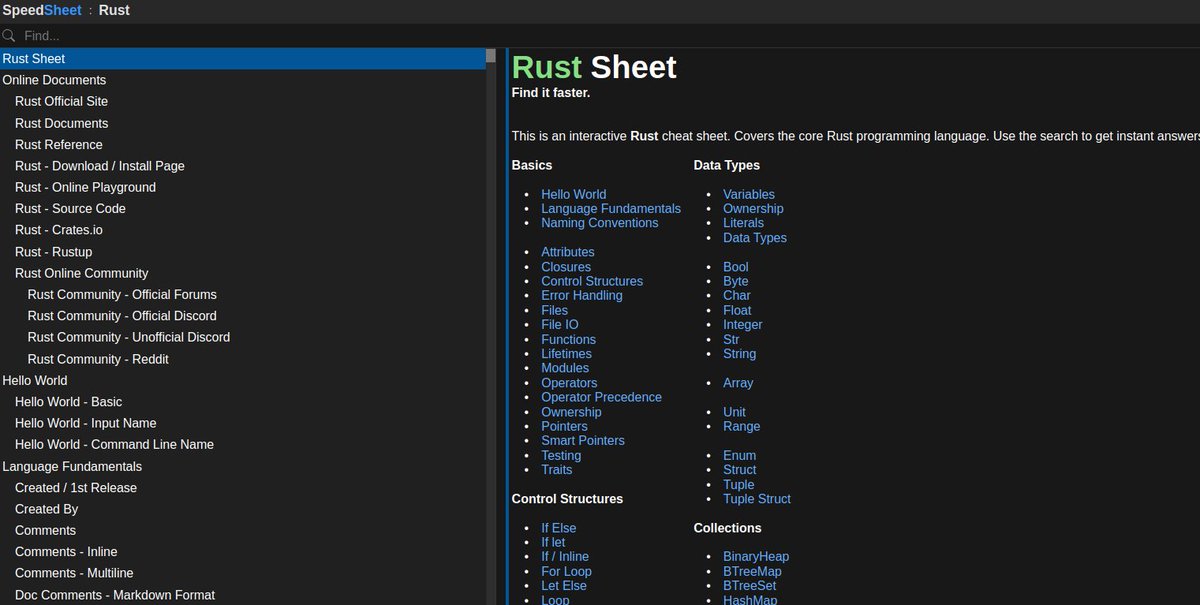Open the Hello World content link

pos(574,194)
